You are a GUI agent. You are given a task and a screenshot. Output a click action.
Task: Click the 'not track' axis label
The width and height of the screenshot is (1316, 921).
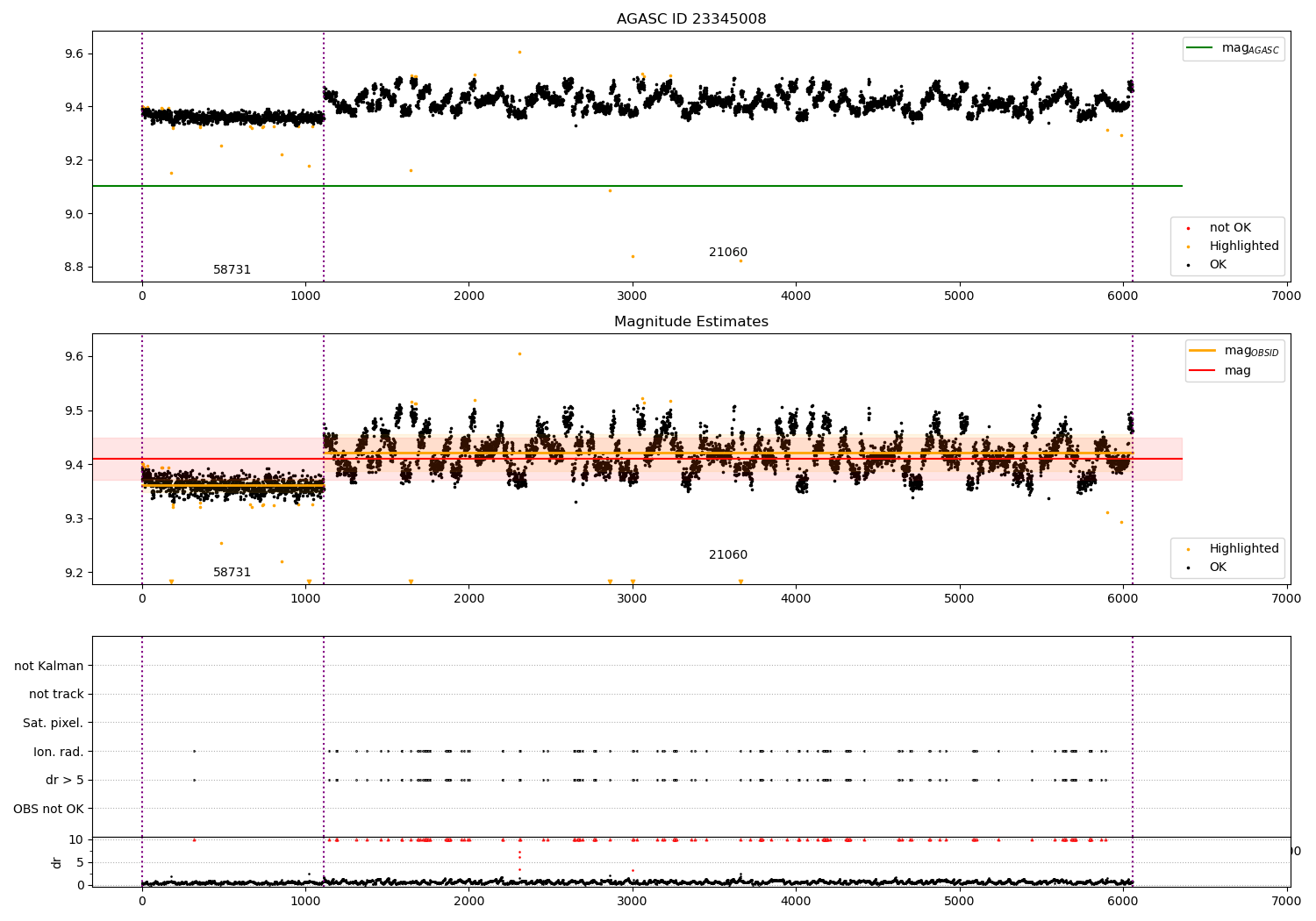pos(56,694)
